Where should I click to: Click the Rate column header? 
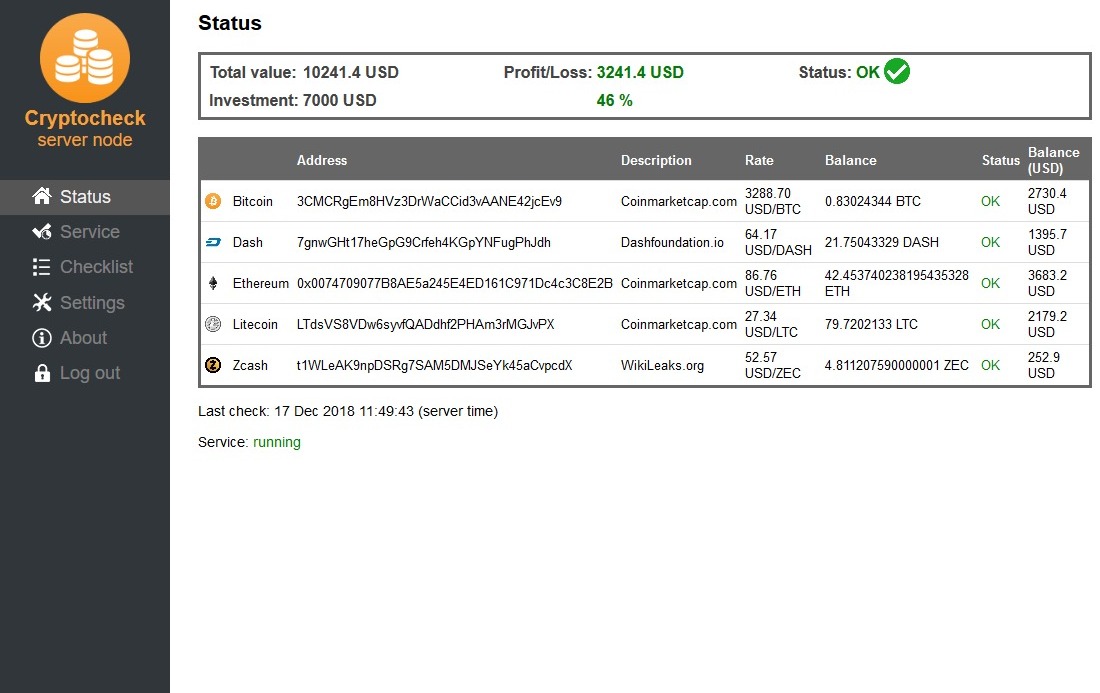point(759,161)
